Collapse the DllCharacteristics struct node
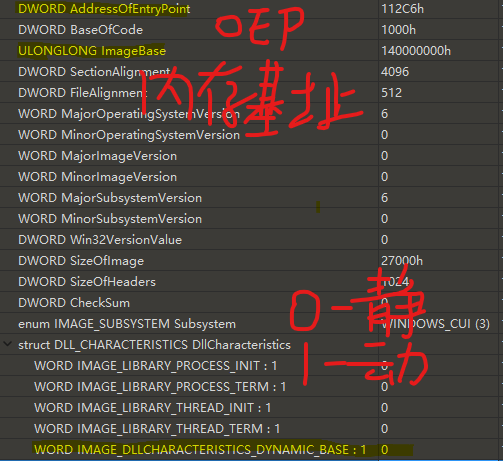This screenshot has width=503, height=461. (x=7, y=344)
